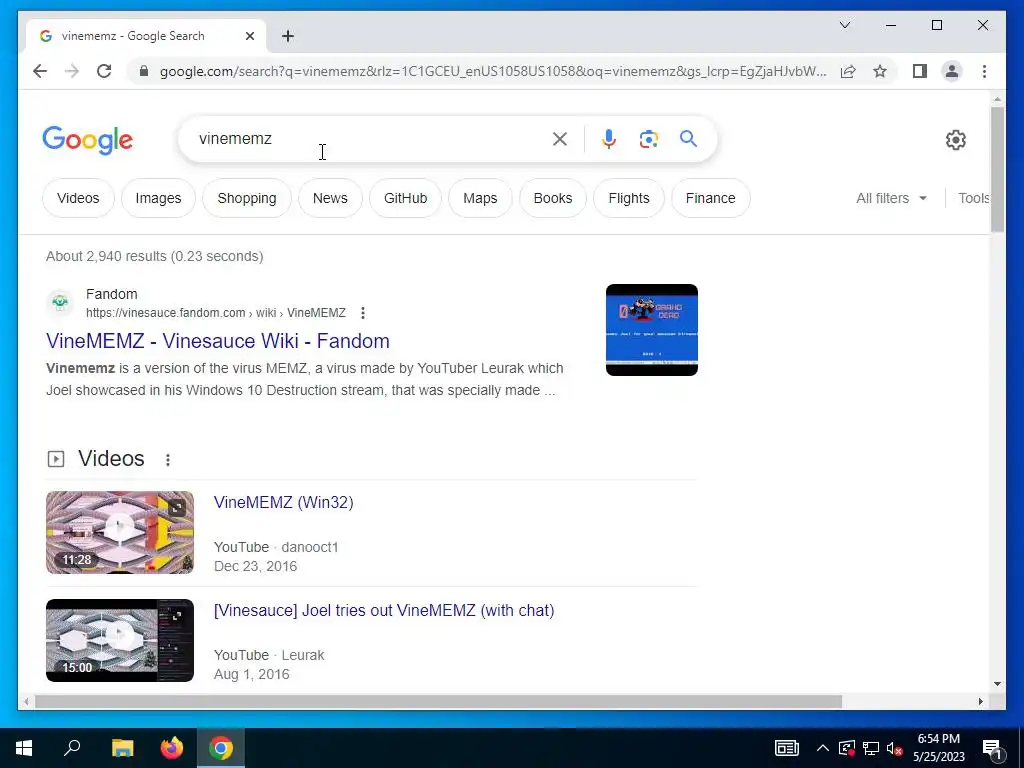
Task: Click the Aug 1, 2016 date text
Action: [251, 674]
